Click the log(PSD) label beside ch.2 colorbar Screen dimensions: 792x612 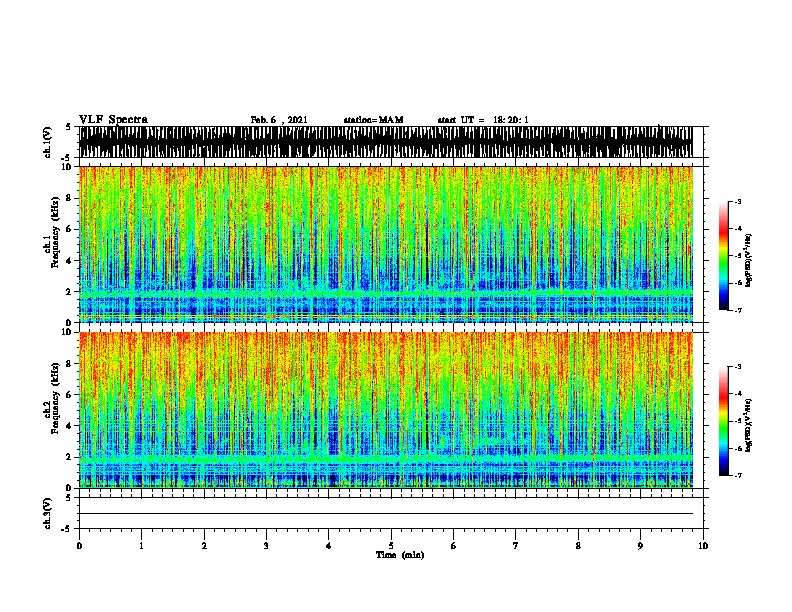[x=749, y=425]
